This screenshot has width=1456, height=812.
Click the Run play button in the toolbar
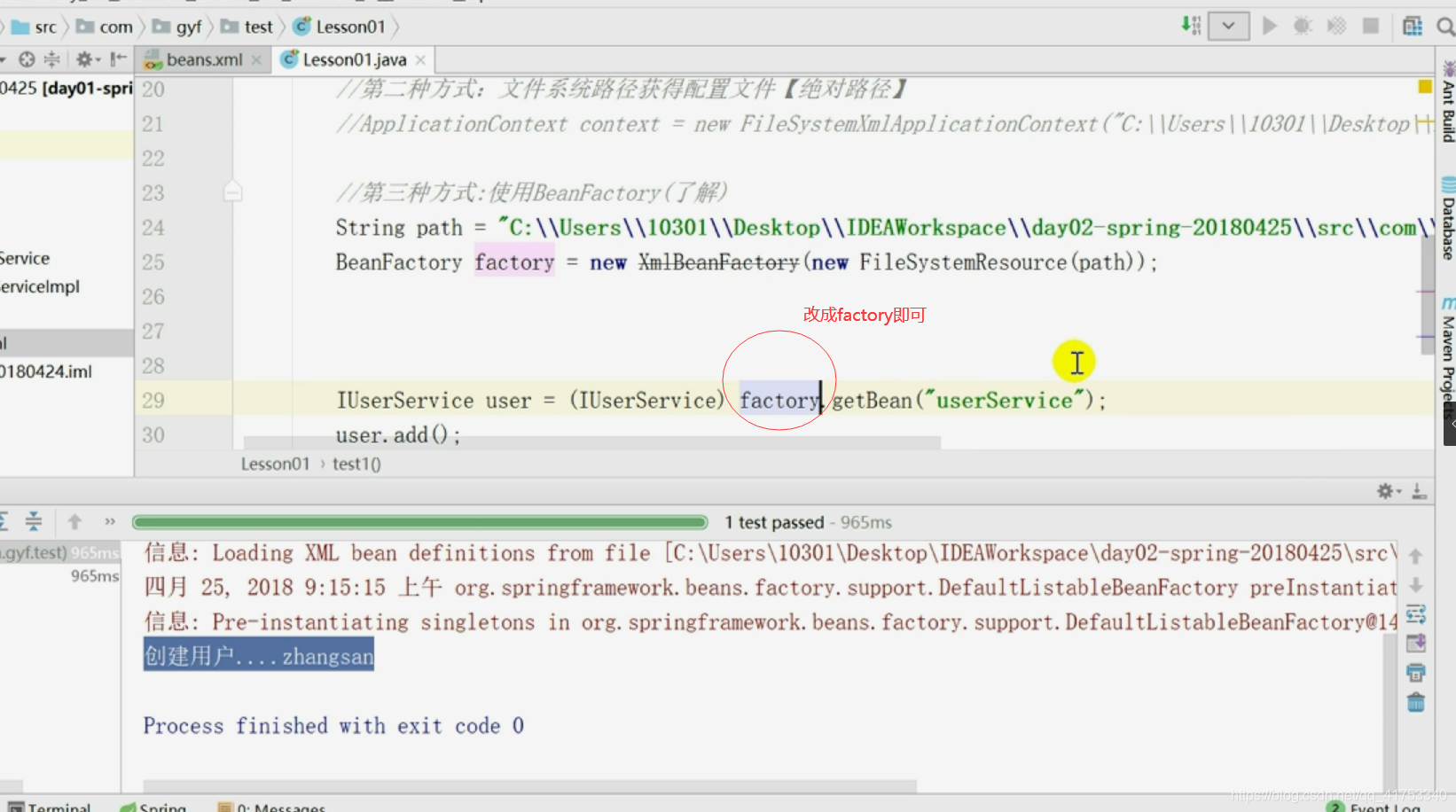point(1269,26)
